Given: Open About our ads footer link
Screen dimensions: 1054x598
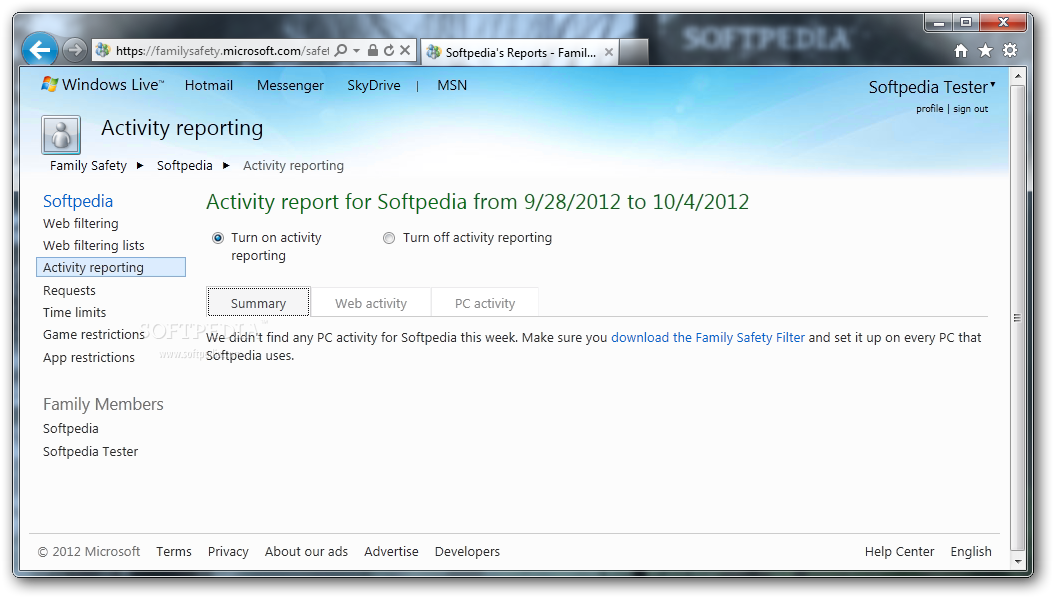Looking at the screenshot, I should click(x=307, y=552).
